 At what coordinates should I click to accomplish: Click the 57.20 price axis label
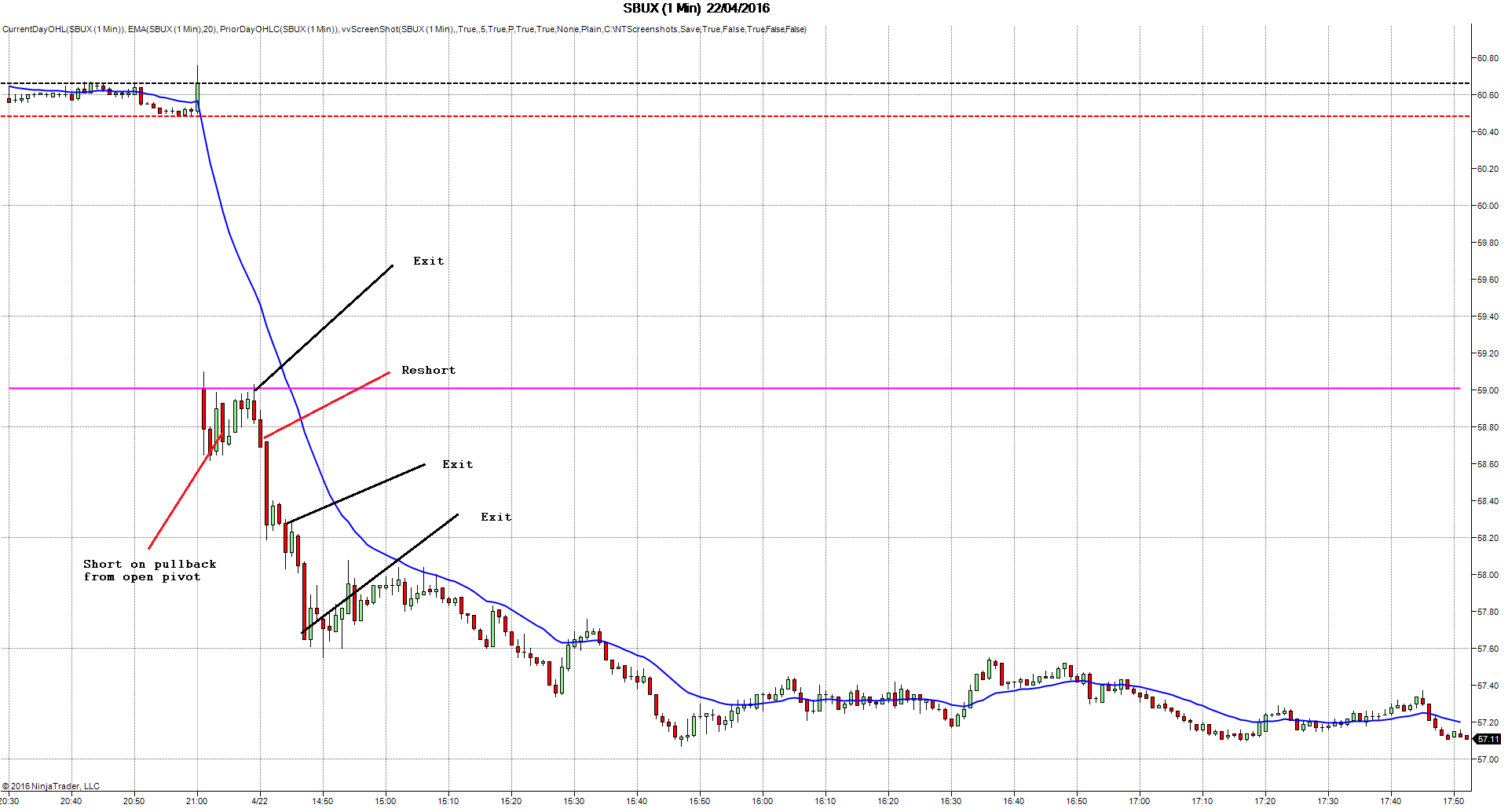(x=1488, y=722)
